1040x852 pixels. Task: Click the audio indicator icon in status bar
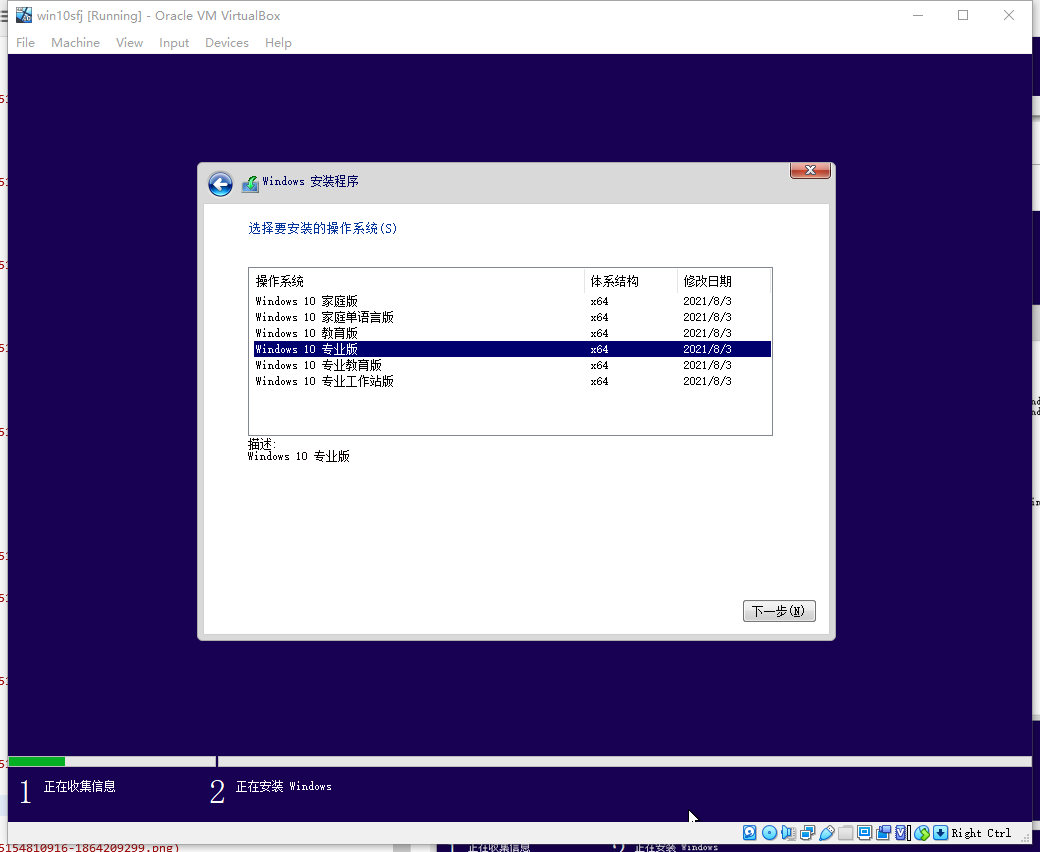coord(788,833)
